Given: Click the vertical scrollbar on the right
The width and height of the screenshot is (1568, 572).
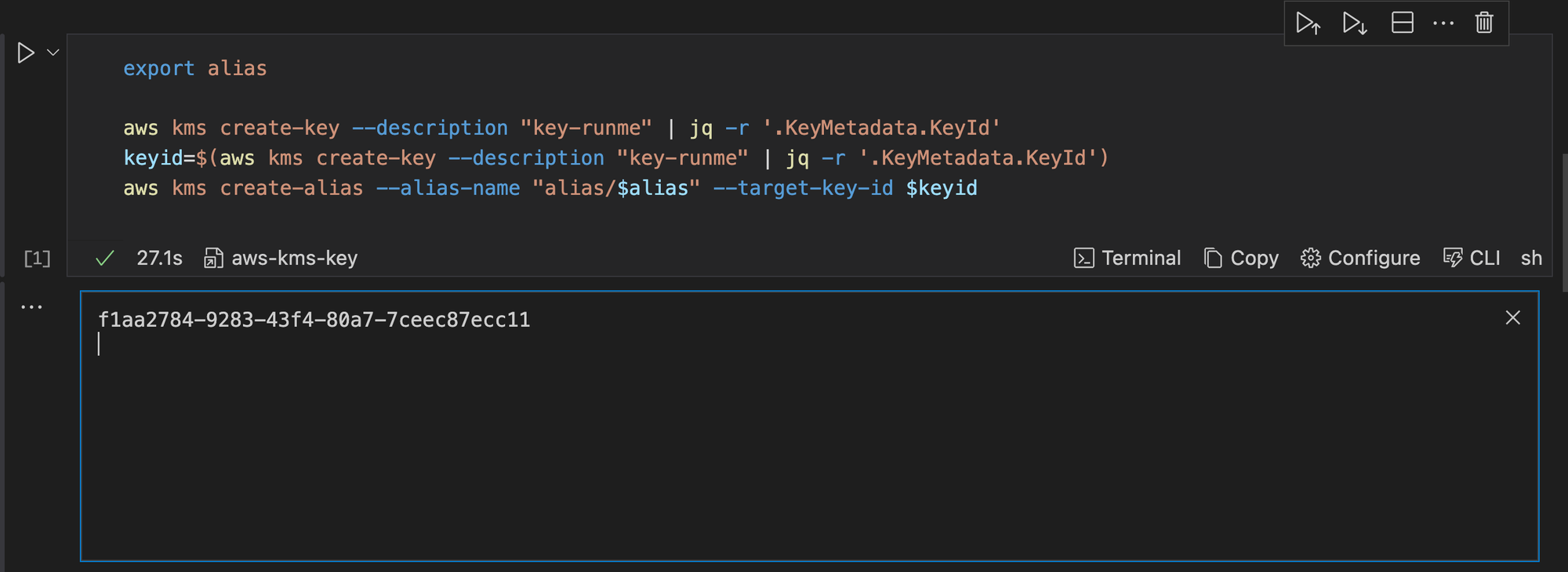Looking at the screenshot, I should 1564,223.
